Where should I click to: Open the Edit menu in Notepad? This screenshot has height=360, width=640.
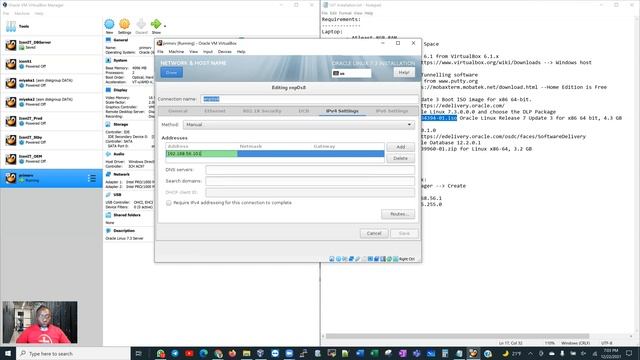pos(333,13)
